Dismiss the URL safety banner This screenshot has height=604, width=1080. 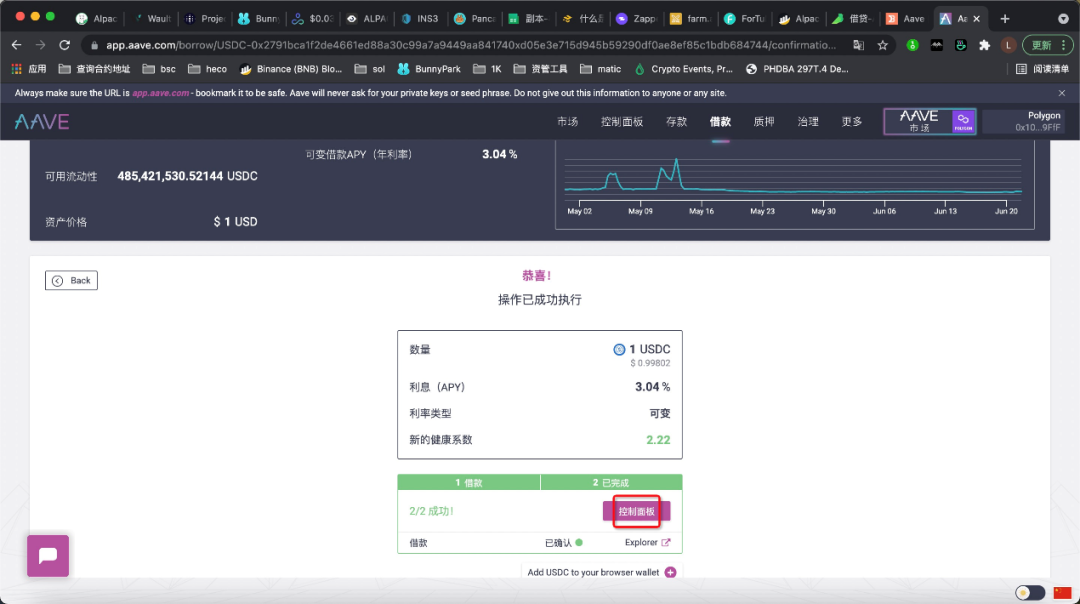(1062, 92)
